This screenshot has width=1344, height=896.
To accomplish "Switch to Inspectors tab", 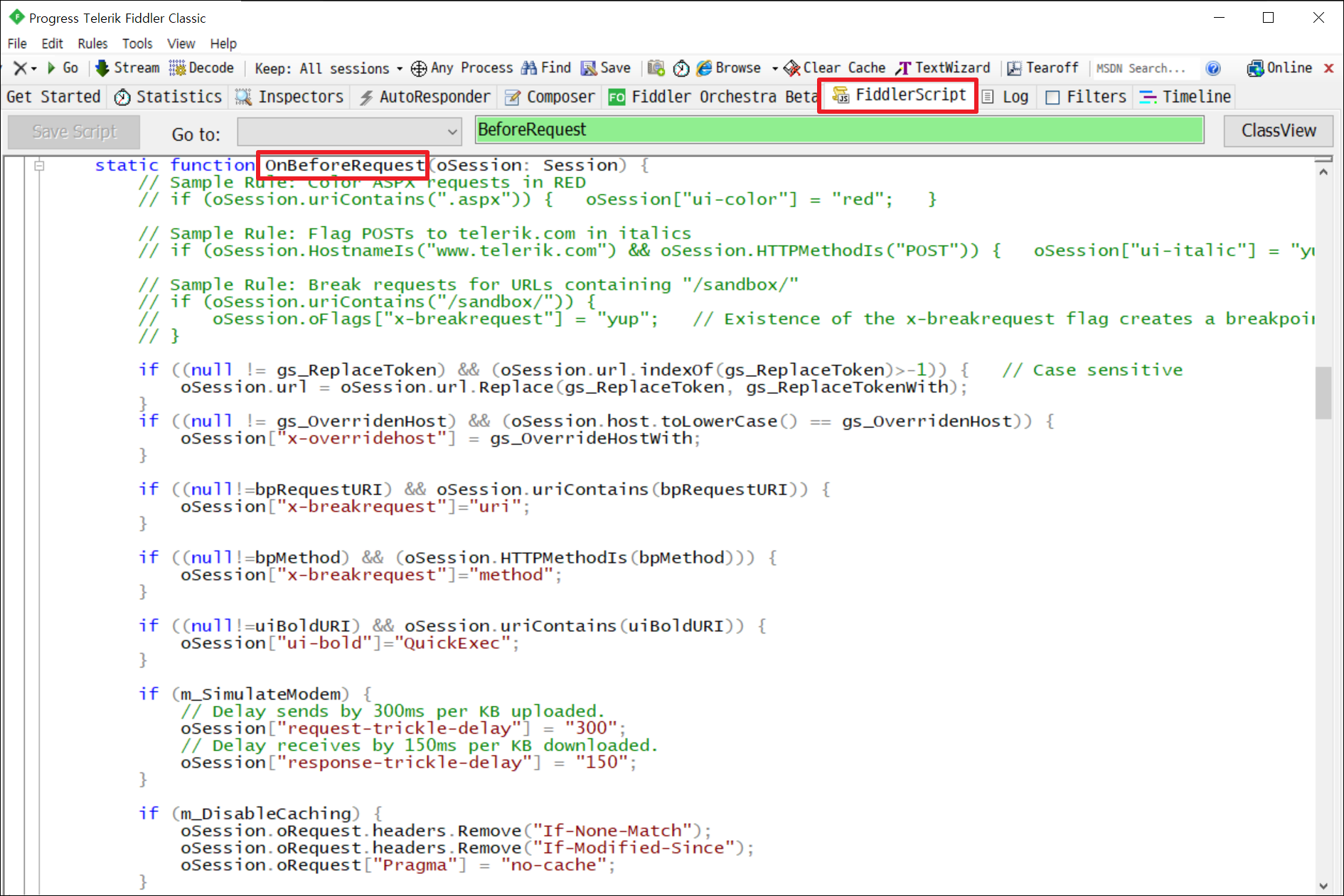I will (x=290, y=97).
